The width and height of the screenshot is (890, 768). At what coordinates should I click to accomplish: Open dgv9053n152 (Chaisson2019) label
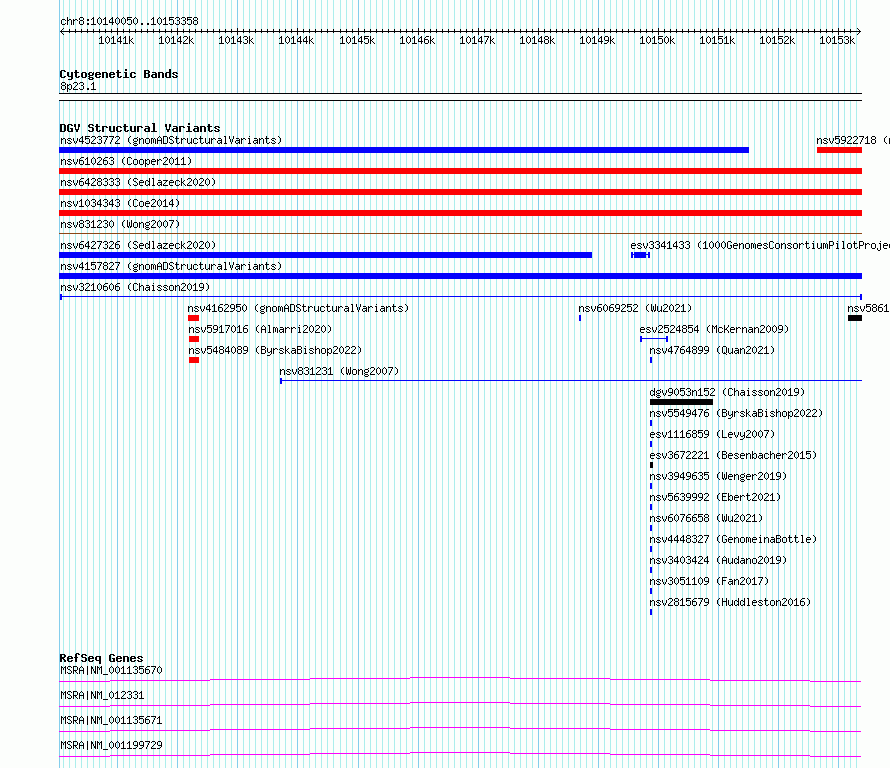[x=727, y=392]
